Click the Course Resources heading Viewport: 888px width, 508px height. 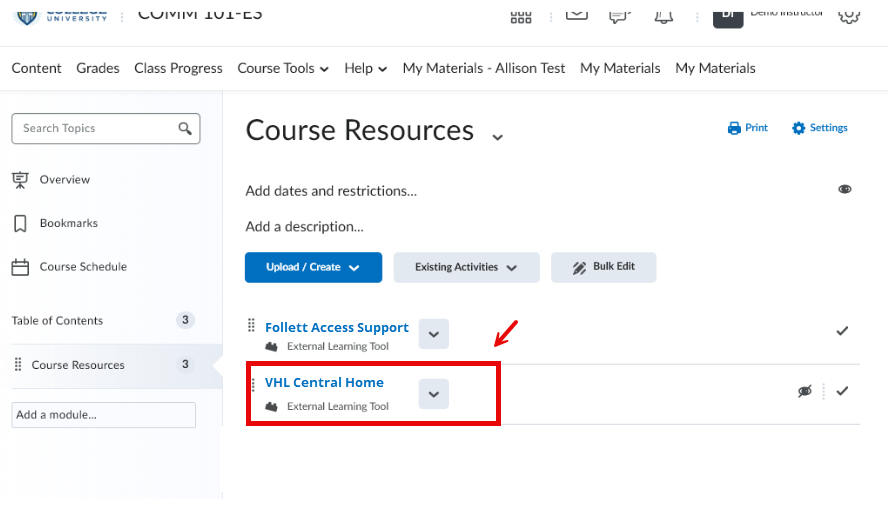point(360,130)
